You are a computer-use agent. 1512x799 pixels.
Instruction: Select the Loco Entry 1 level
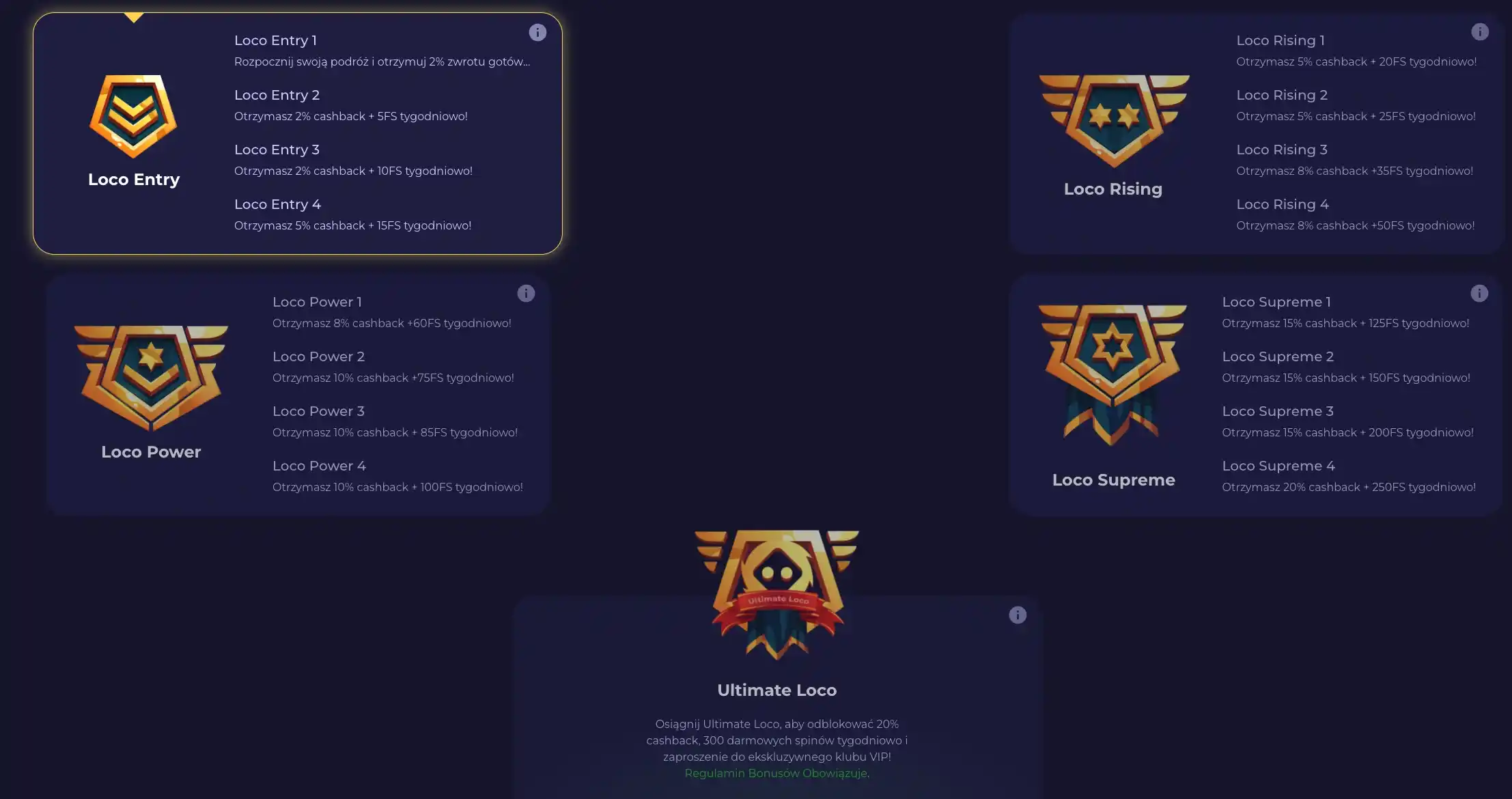[x=382, y=51]
